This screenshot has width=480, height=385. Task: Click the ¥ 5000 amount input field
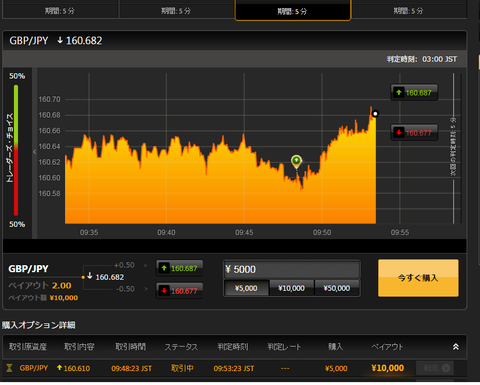[x=292, y=269]
